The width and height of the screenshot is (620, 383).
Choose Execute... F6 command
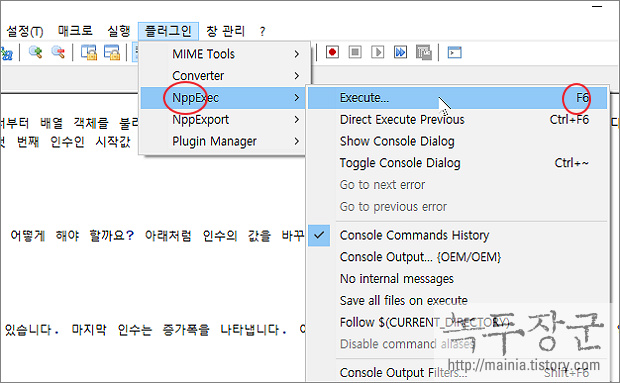pyautogui.click(x=457, y=98)
